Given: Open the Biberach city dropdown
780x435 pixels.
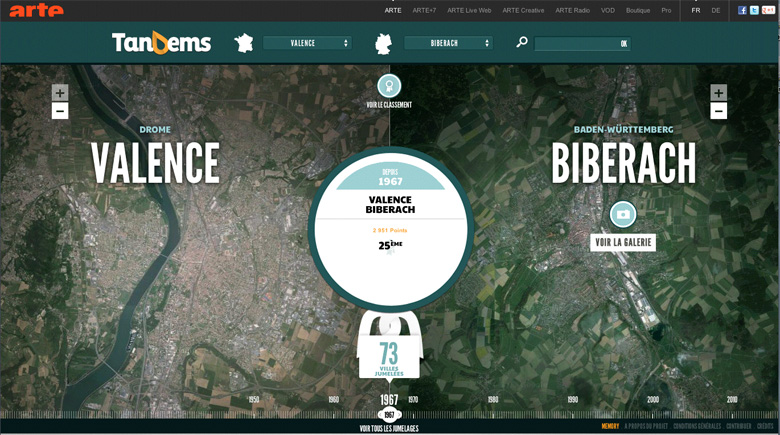Looking at the screenshot, I should (448, 43).
